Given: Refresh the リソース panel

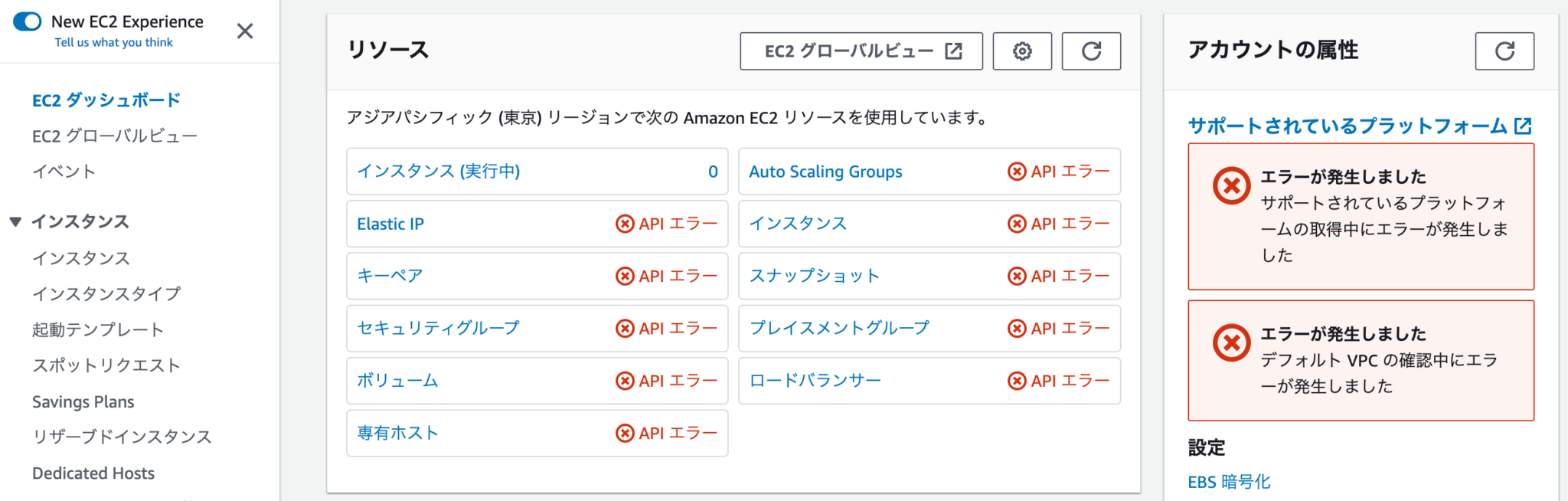Looking at the screenshot, I should [1090, 51].
